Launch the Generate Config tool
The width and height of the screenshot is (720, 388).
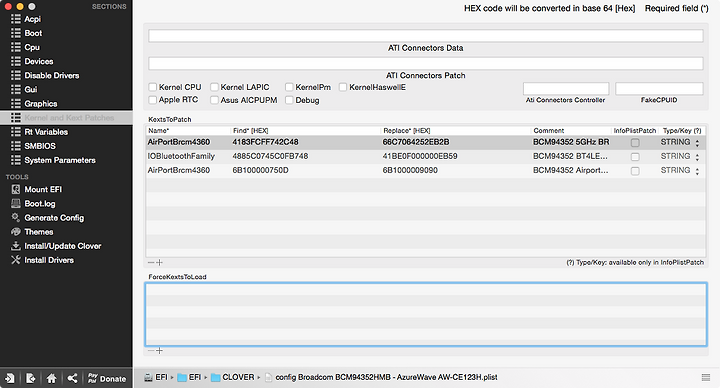pyautogui.click(x=54, y=218)
